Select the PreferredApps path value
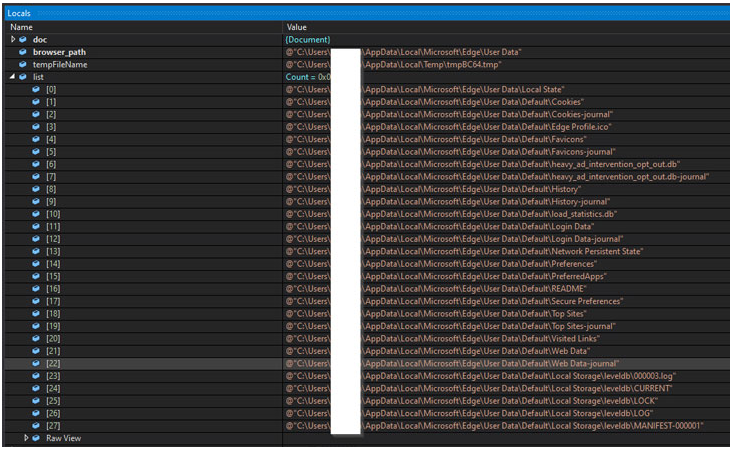The image size is (734, 452). (x=446, y=277)
